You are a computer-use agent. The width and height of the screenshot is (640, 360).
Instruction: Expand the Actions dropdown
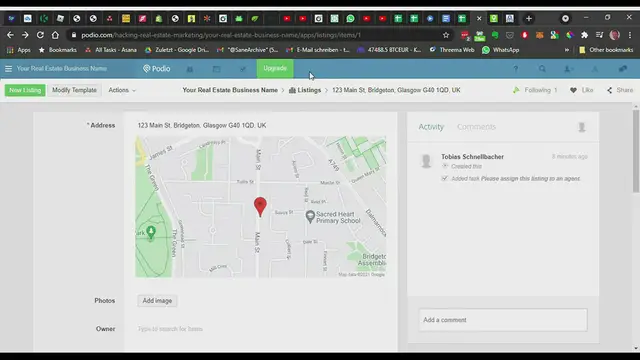[122, 90]
